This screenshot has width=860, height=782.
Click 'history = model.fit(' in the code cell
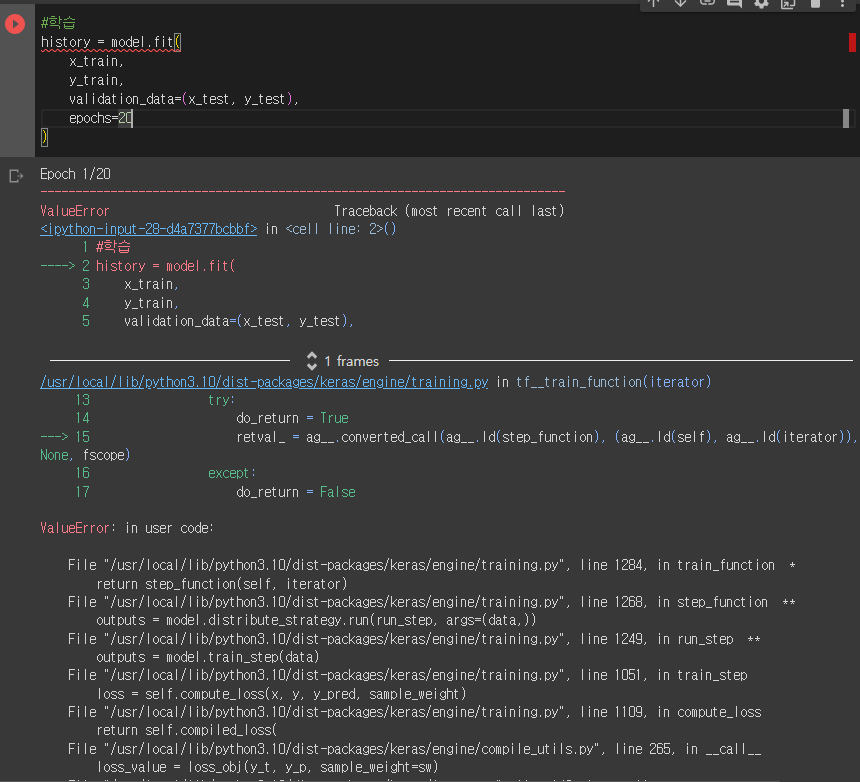[111, 42]
